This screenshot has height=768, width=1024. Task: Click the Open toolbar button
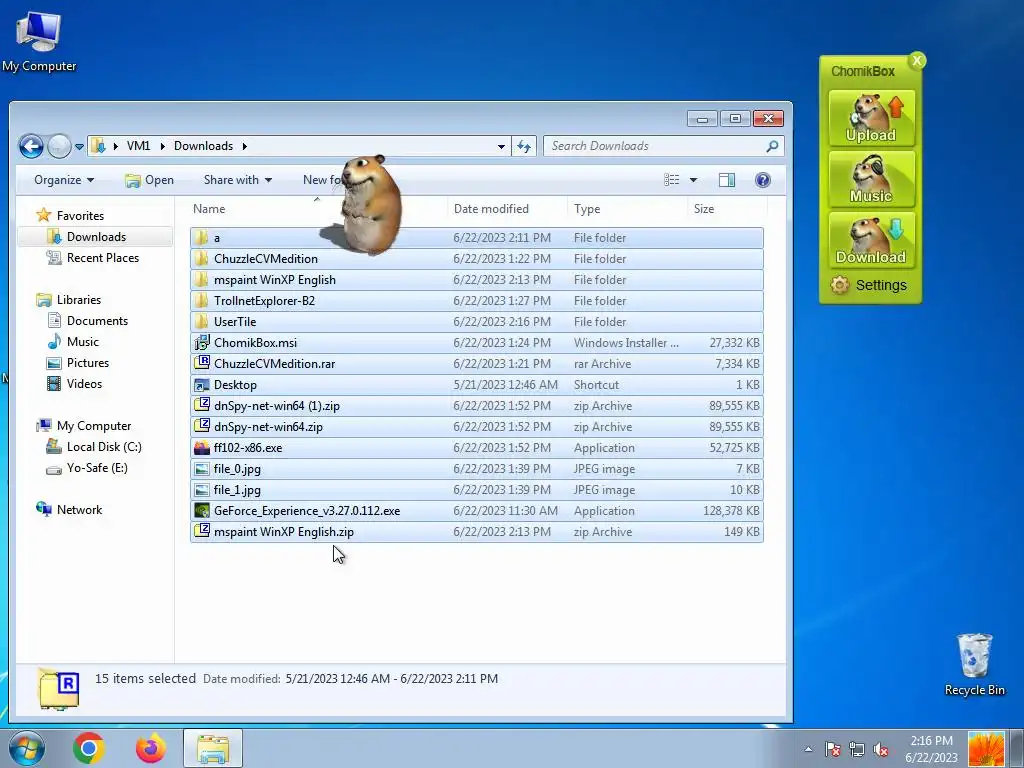[149, 180]
